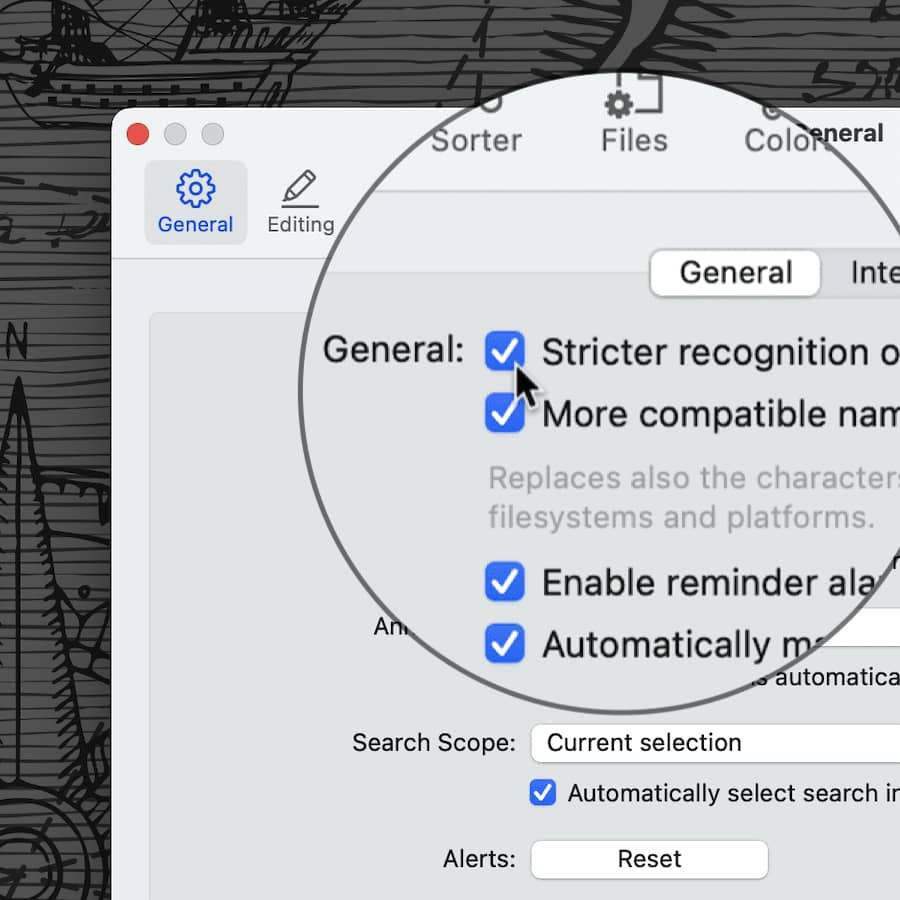Open the Sorter preferences tab

[x=476, y=123]
